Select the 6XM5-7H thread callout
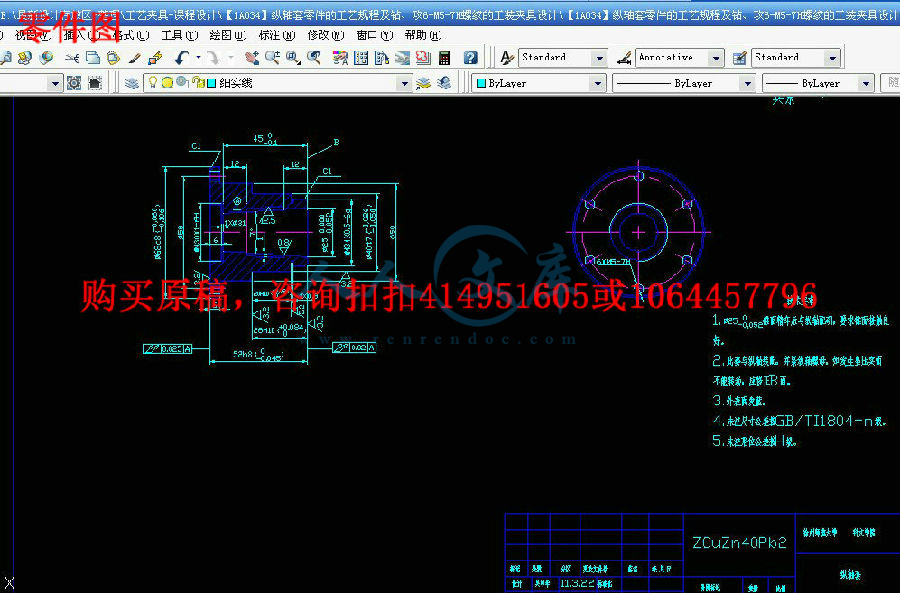900x593 pixels. click(613, 262)
